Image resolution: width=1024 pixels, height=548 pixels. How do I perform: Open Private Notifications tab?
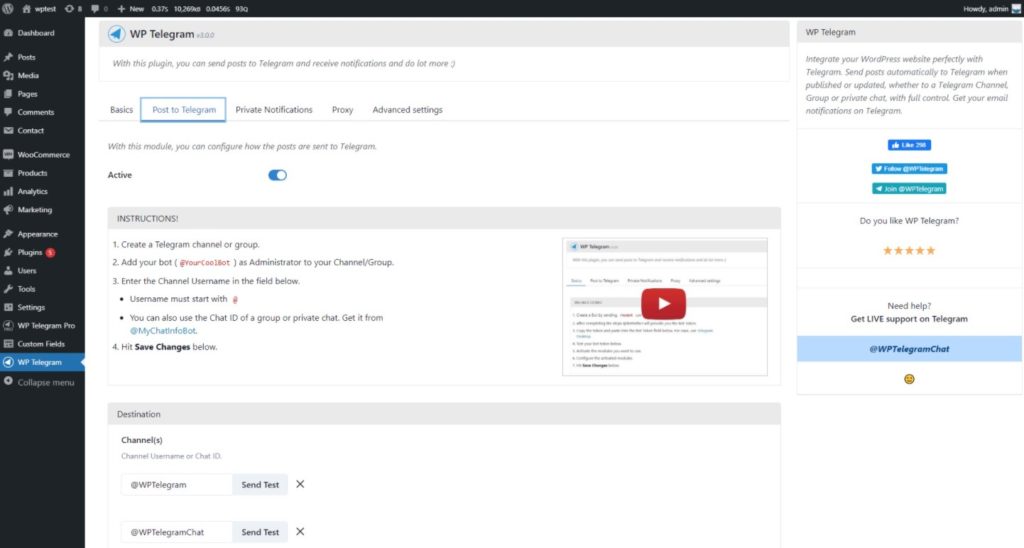coord(274,110)
